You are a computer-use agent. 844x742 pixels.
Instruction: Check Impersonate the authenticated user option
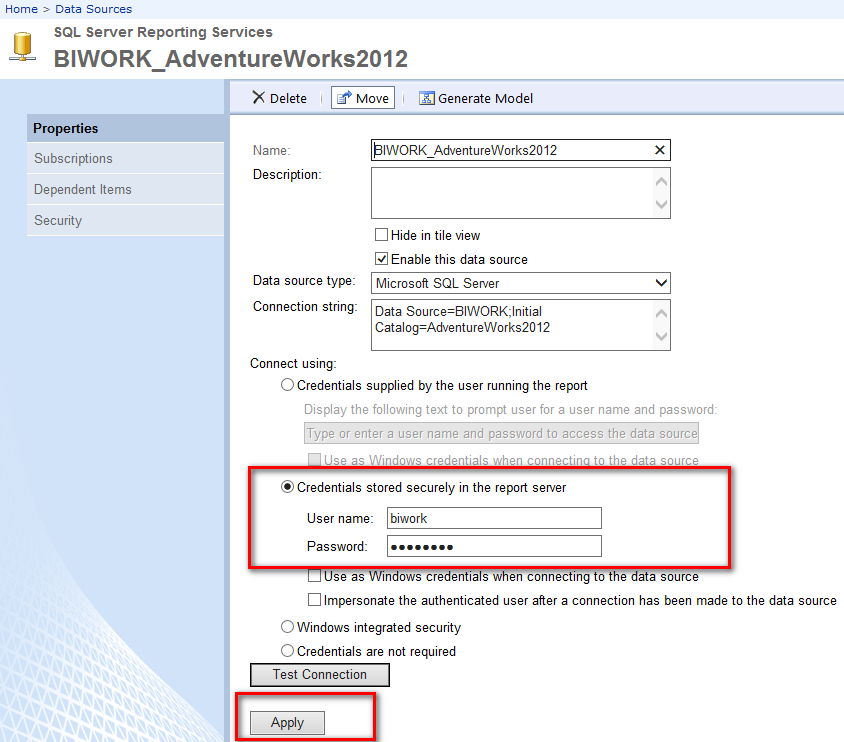314,599
